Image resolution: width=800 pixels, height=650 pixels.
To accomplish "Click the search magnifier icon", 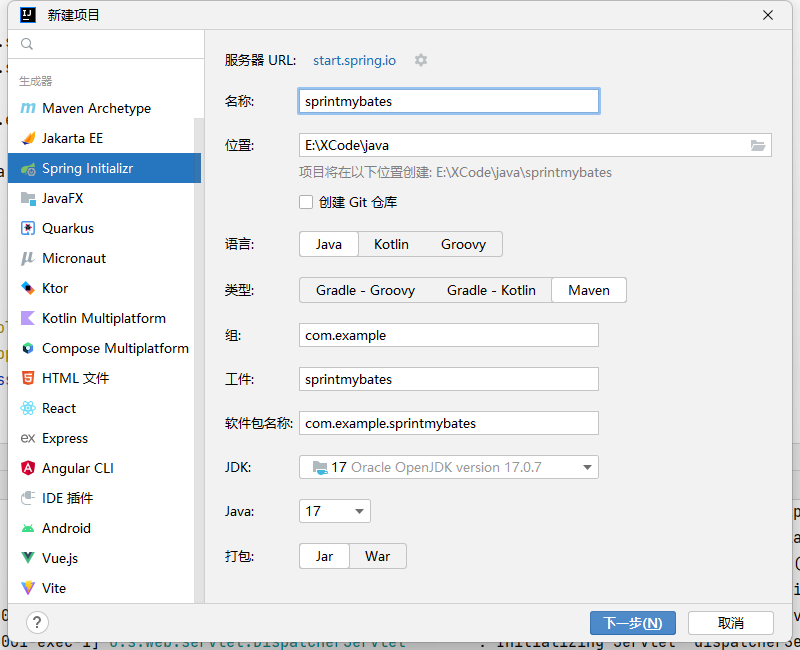I will 27,44.
